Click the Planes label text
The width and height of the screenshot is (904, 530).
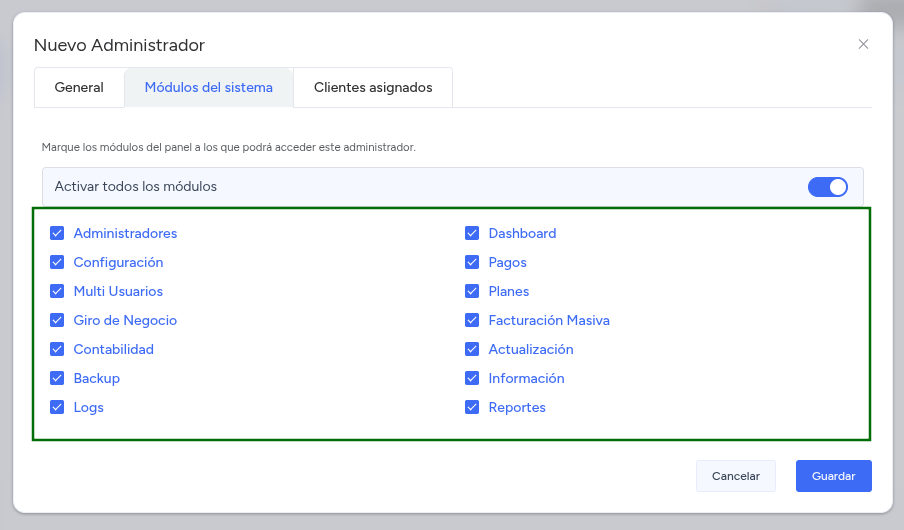(509, 291)
